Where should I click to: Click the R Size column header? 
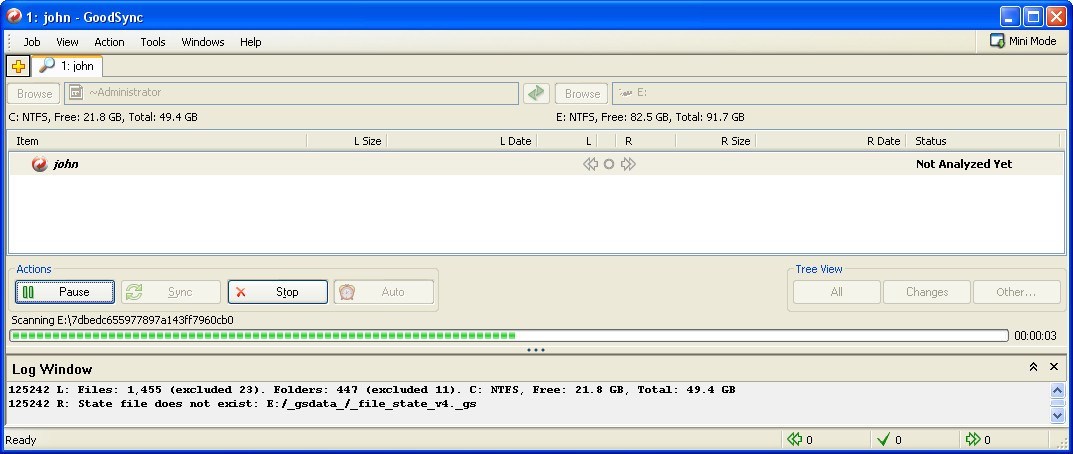click(716, 141)
